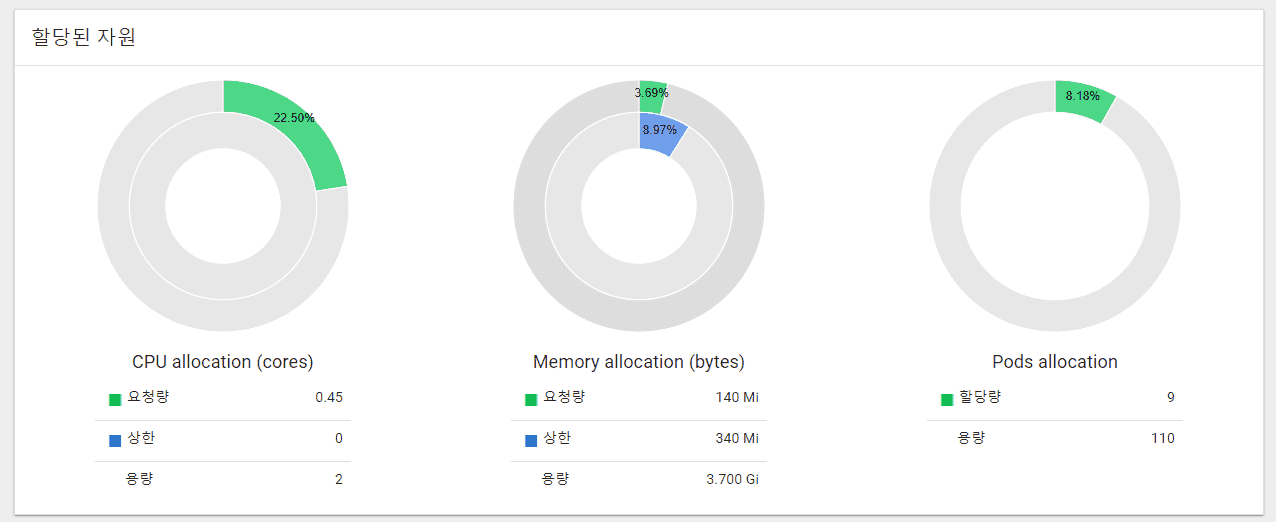Click the 3.69% green memory chart segment

[x=652, y=92]
